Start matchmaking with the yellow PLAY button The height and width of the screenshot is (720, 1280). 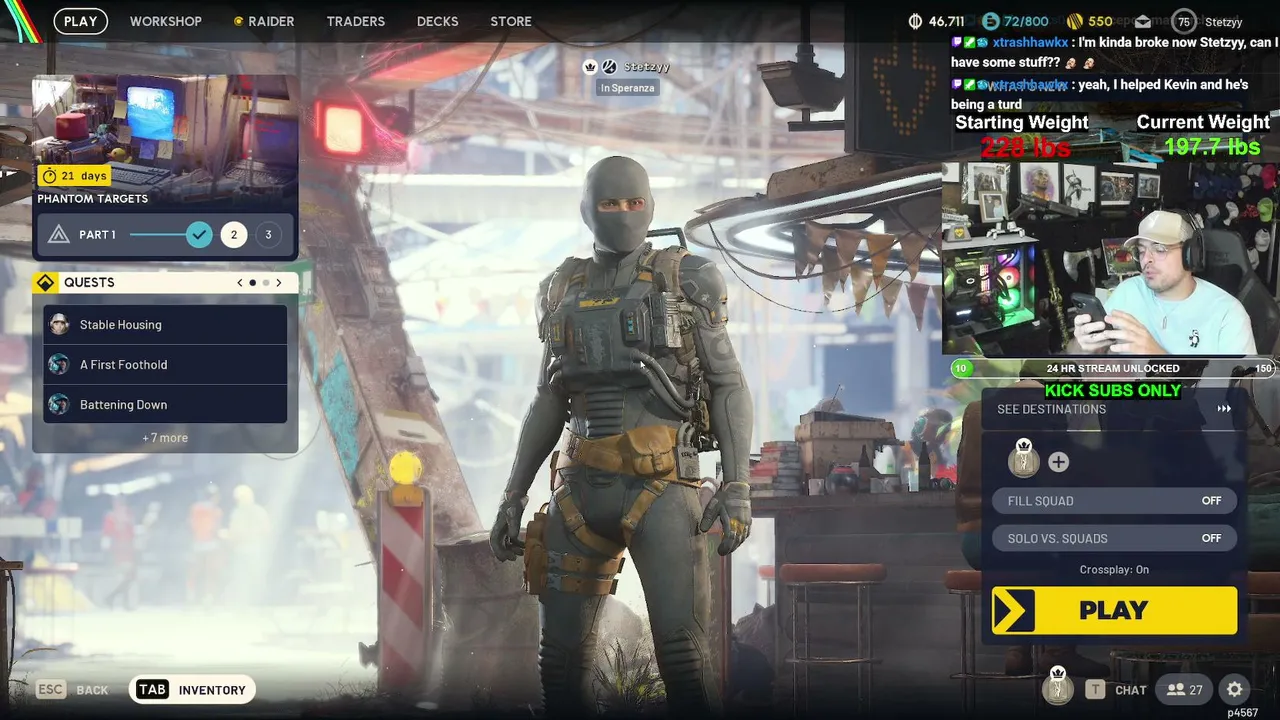point(1114,611)
